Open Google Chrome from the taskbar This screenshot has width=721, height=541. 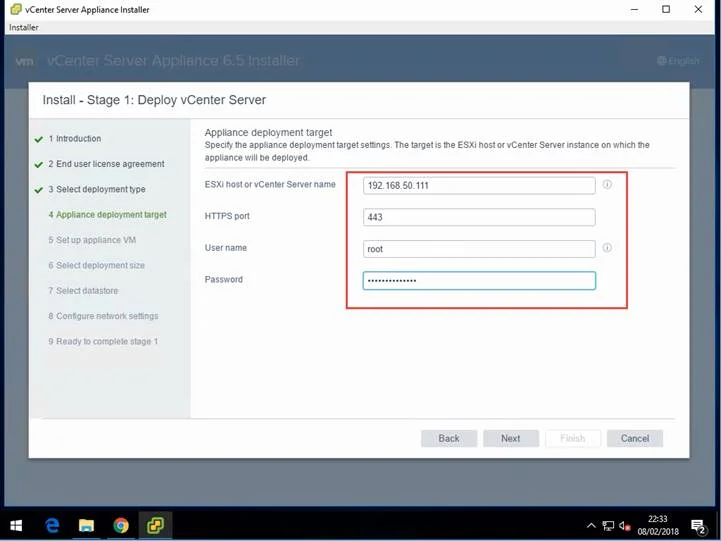tap(121, 525)
